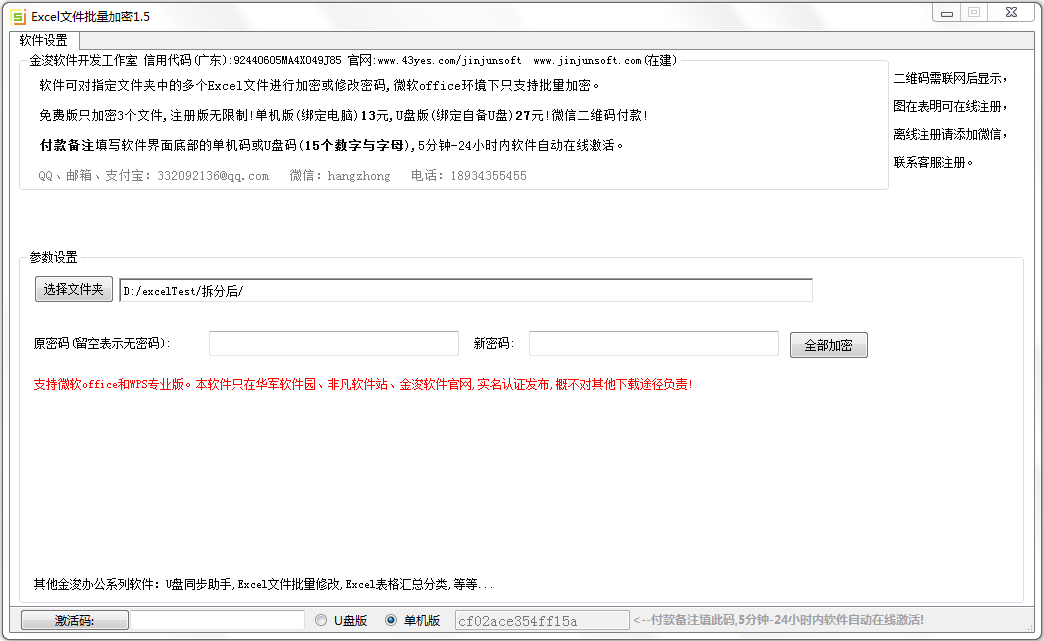Click the 全部加密 button

click(x=828, y=345)
